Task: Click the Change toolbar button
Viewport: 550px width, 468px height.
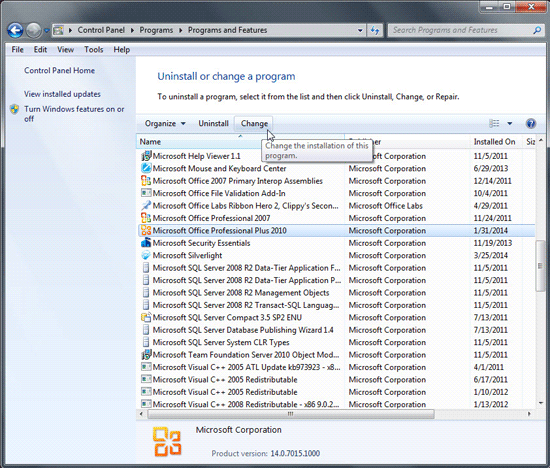Action: [254, 123]
